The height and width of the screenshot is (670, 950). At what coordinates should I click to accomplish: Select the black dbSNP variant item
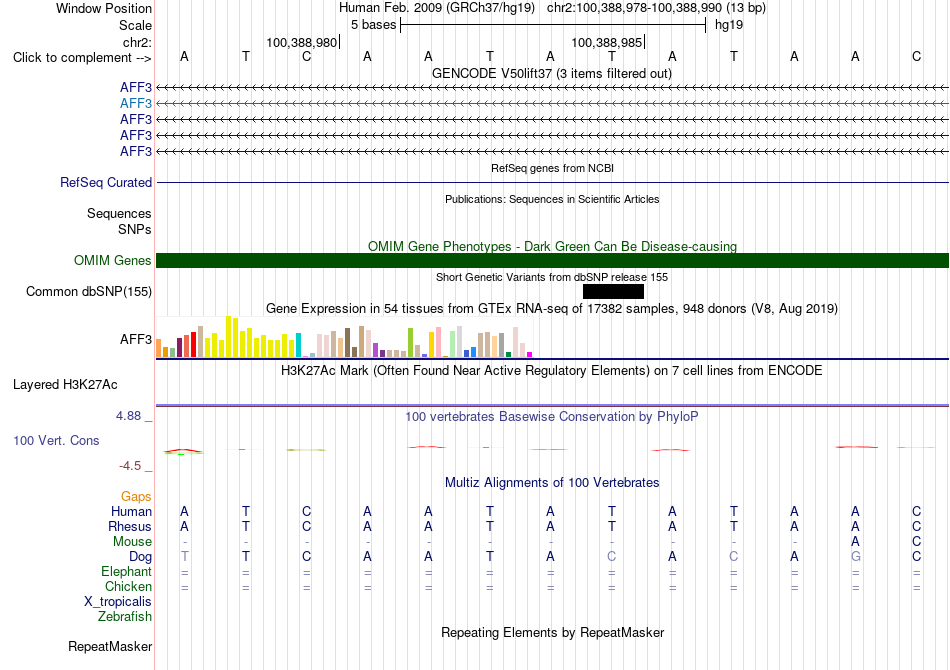click(613, 291)
